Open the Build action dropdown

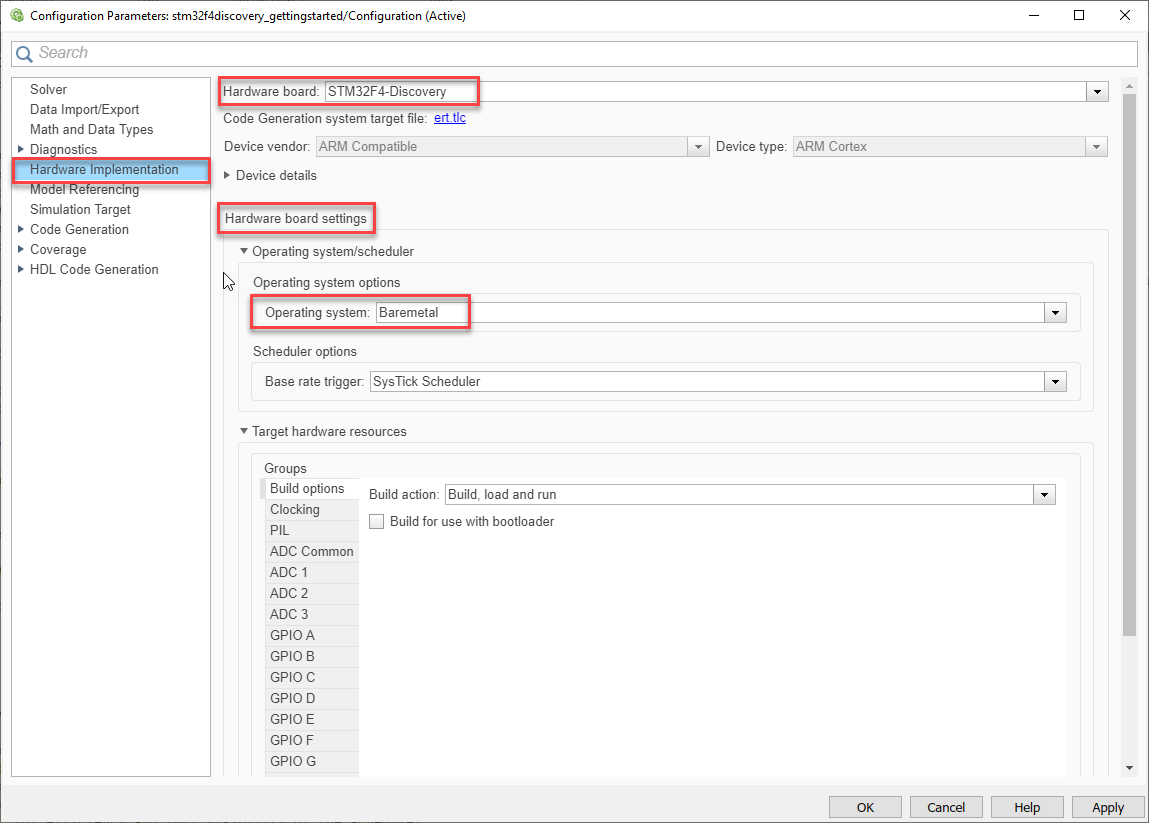coord(1045,495)
